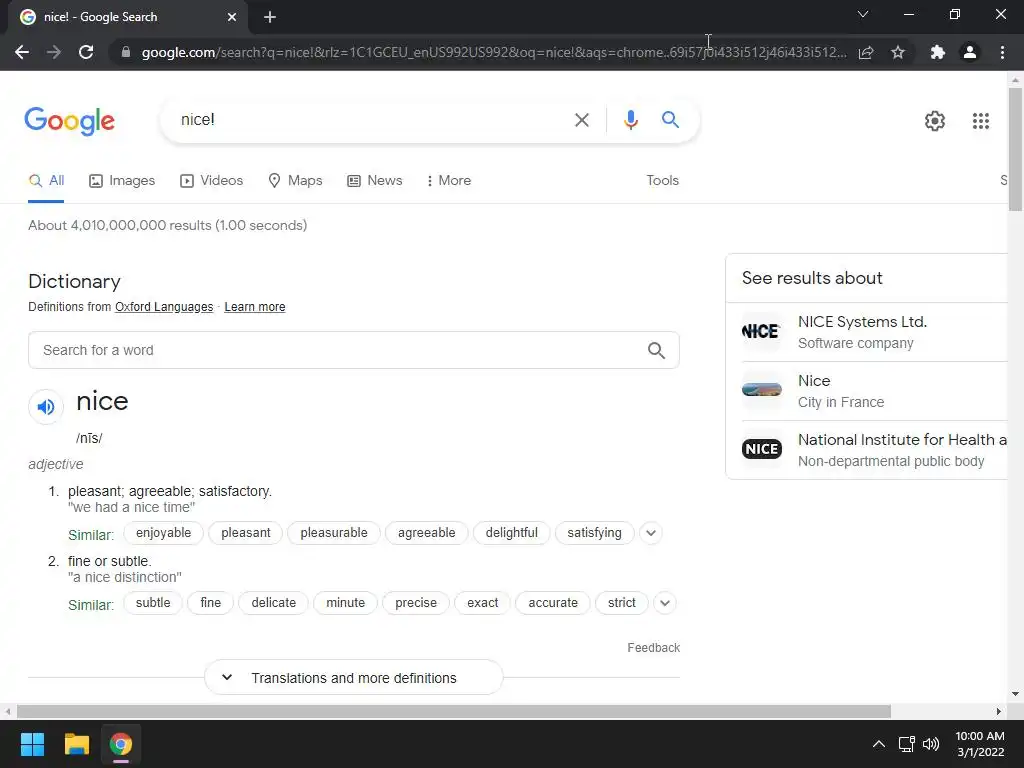Select synonym minute
Image resolution: width=1024 pixels, height=768 pixels.
345,603
